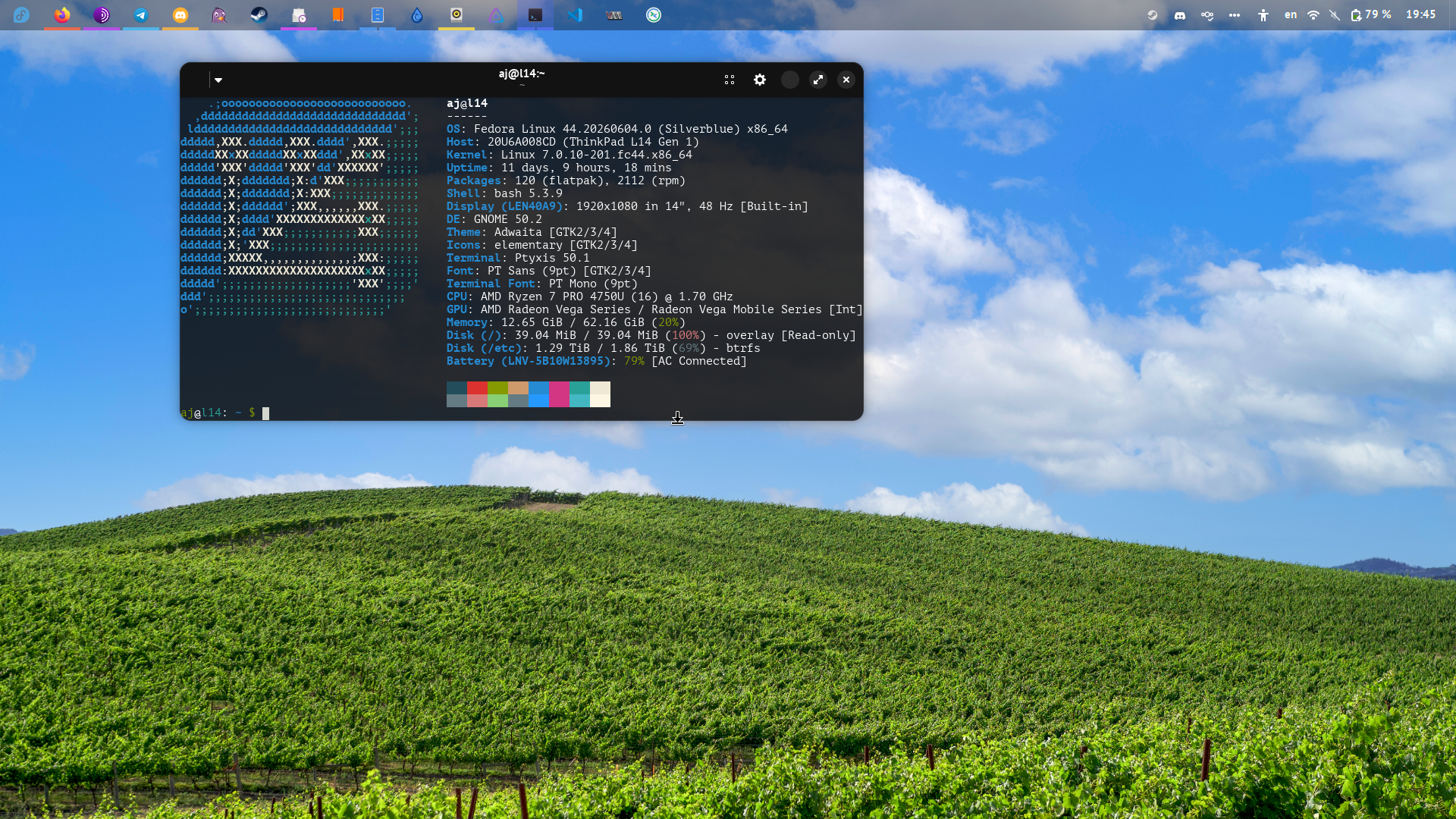Image resolution: width=1456 pixels, height=819 pixels.
Task: Click the 'Terminal Font: PT Mono (9pt)' line
Action: tap(542, 284)
